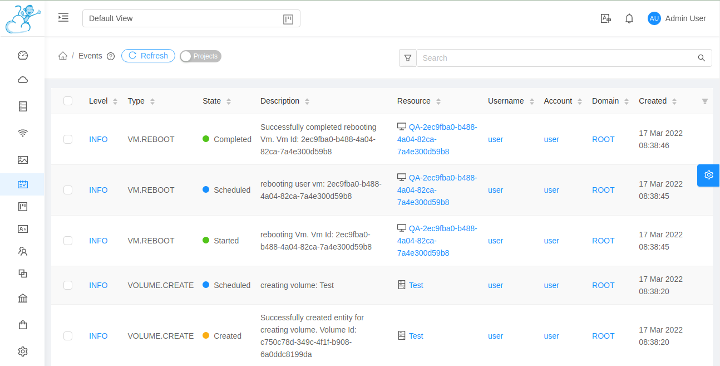Check the select-all header checkbox
The width and height of the screenshot is (720, 366).
pos(68,101)
